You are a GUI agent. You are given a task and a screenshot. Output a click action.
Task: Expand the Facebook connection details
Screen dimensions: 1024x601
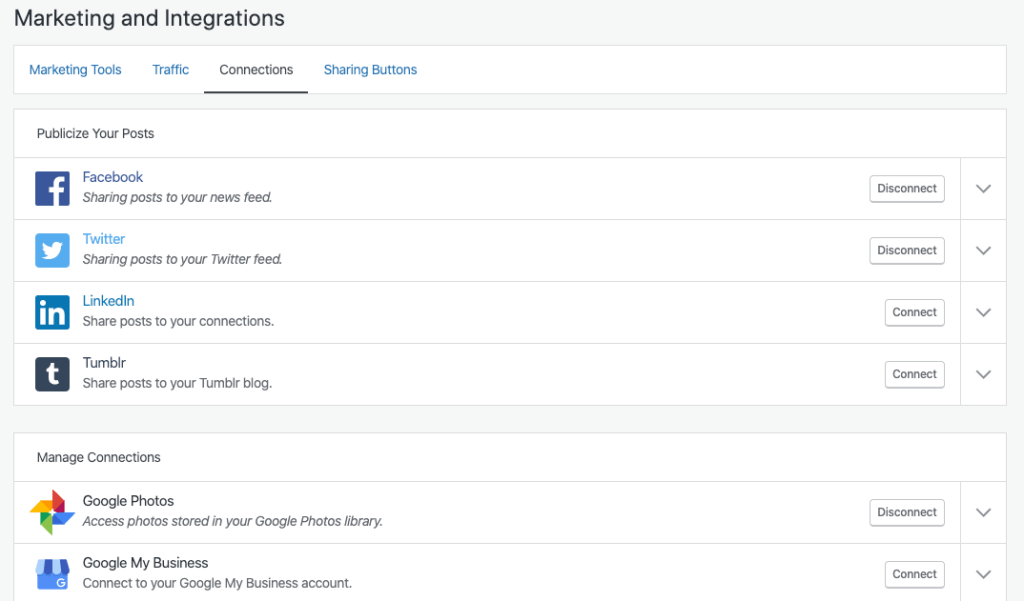[983, 188]
